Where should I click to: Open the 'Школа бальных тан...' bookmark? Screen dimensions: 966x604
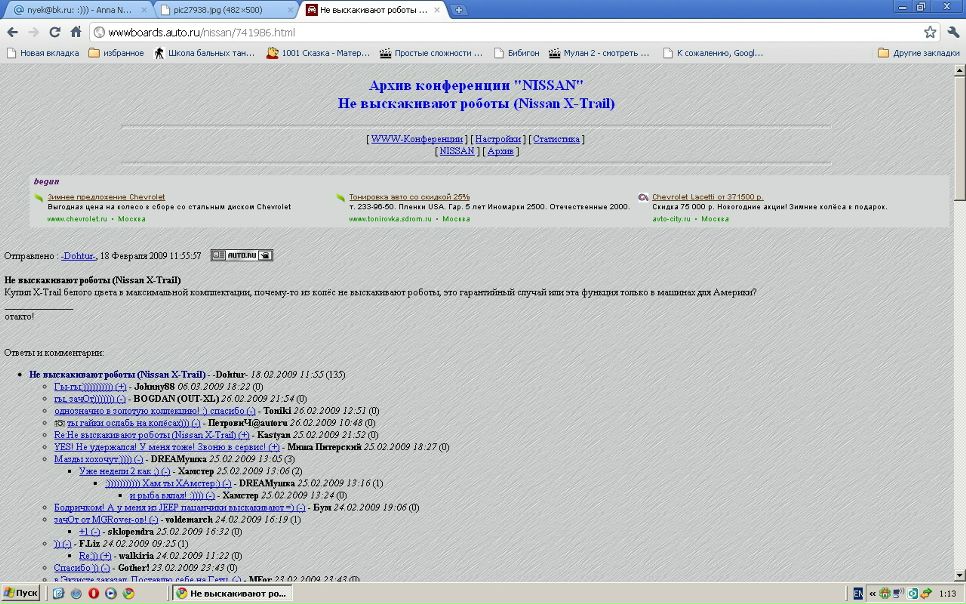(204, 53)
